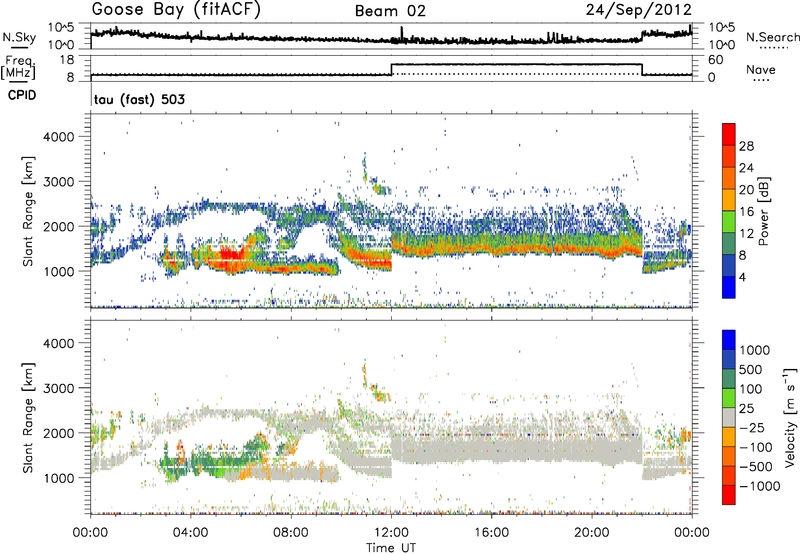800x554 pixels.
Task: Click the 'CPID' label
Action: pyautogui.click(x=22, y=95)
